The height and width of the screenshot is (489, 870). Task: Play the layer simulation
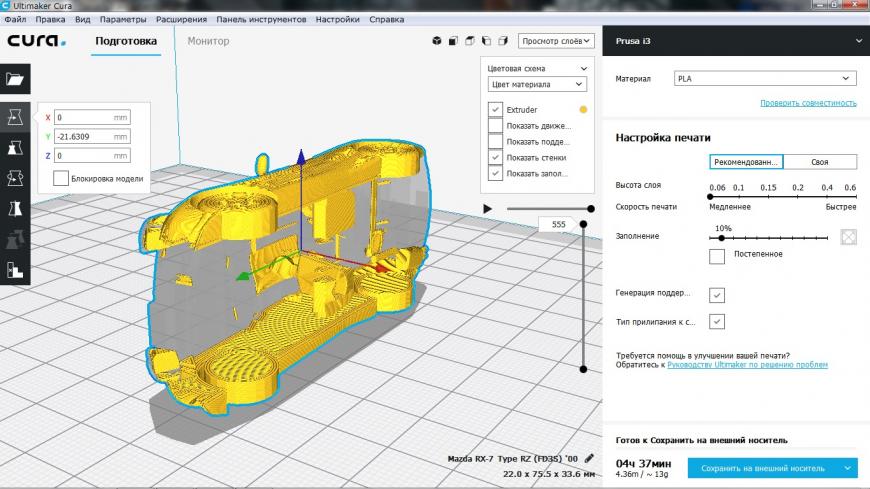pyautogui.click(x=487, y=209)
